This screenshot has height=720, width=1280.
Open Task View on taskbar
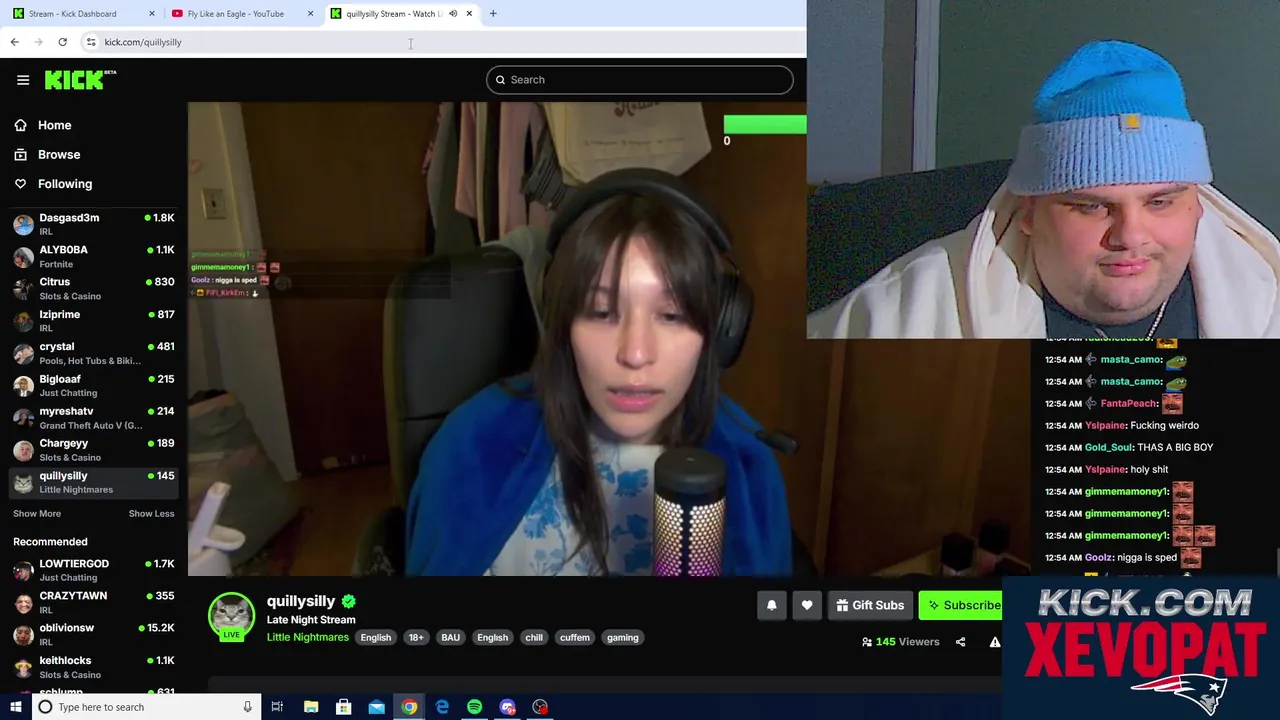277,707
